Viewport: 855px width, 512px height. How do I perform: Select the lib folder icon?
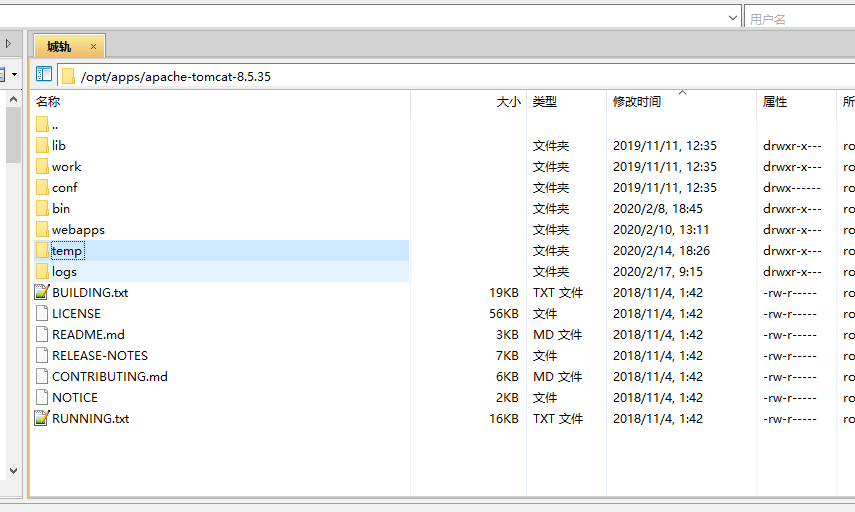[42, 146]
